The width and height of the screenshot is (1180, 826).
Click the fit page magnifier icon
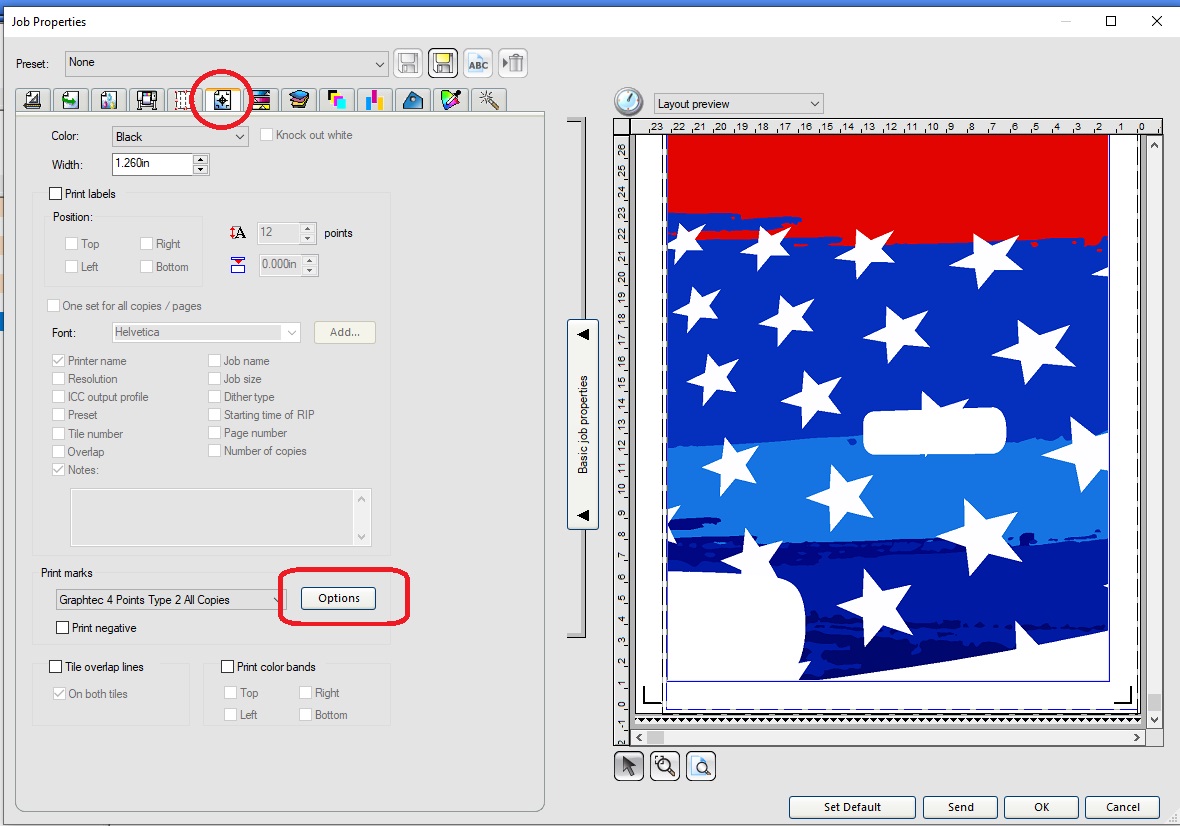pyautogui.click(x=701, y=766)
